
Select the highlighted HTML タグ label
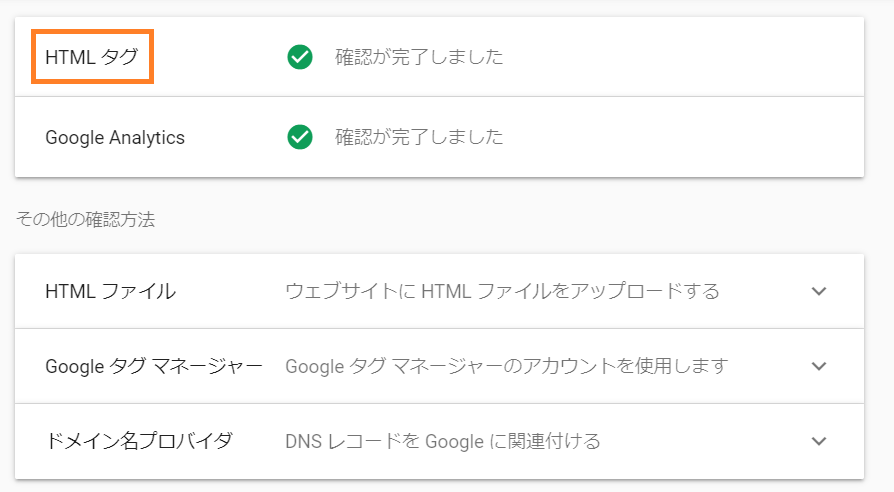(92, 57)
